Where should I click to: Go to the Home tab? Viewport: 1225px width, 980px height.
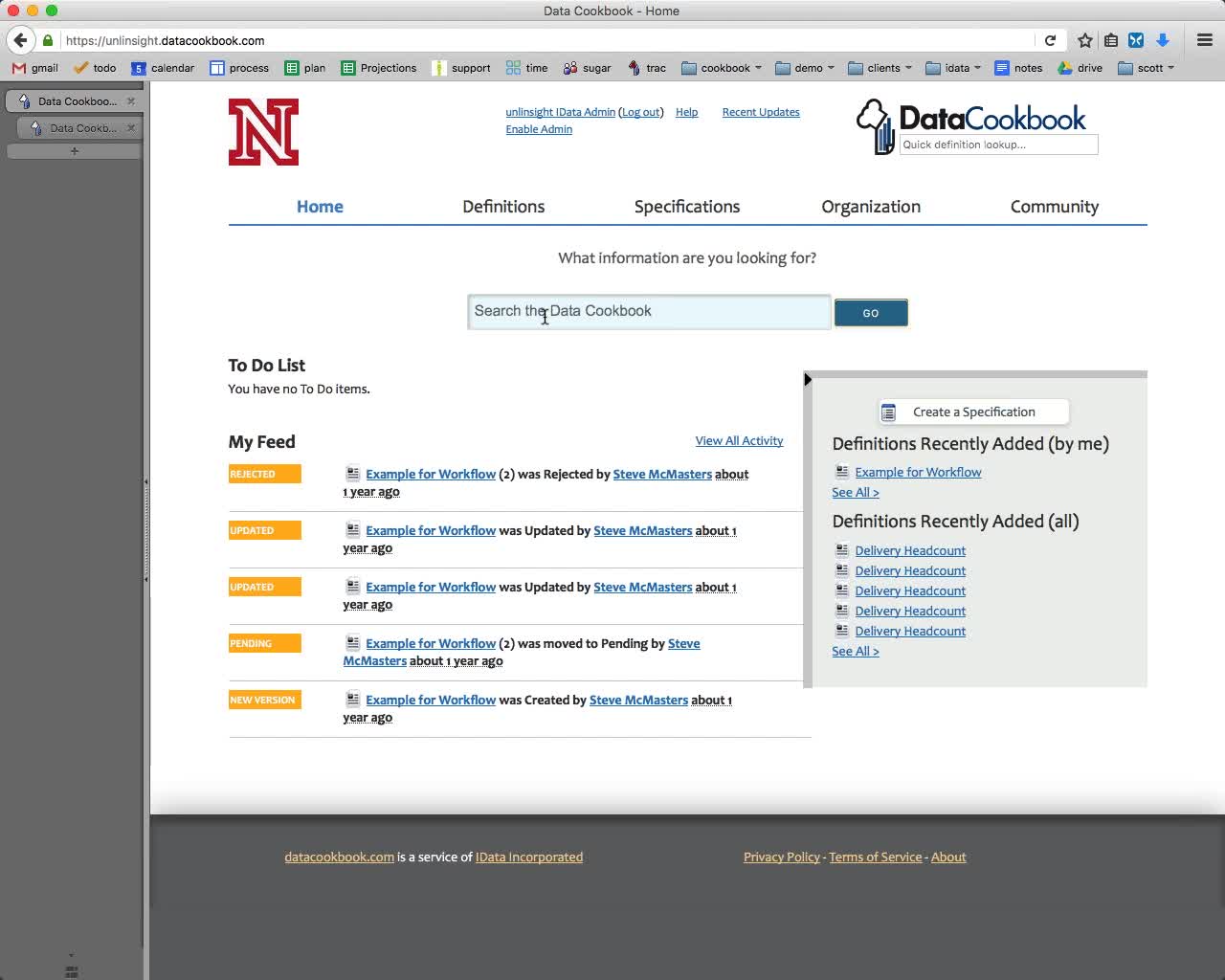[x=320, y=207]
